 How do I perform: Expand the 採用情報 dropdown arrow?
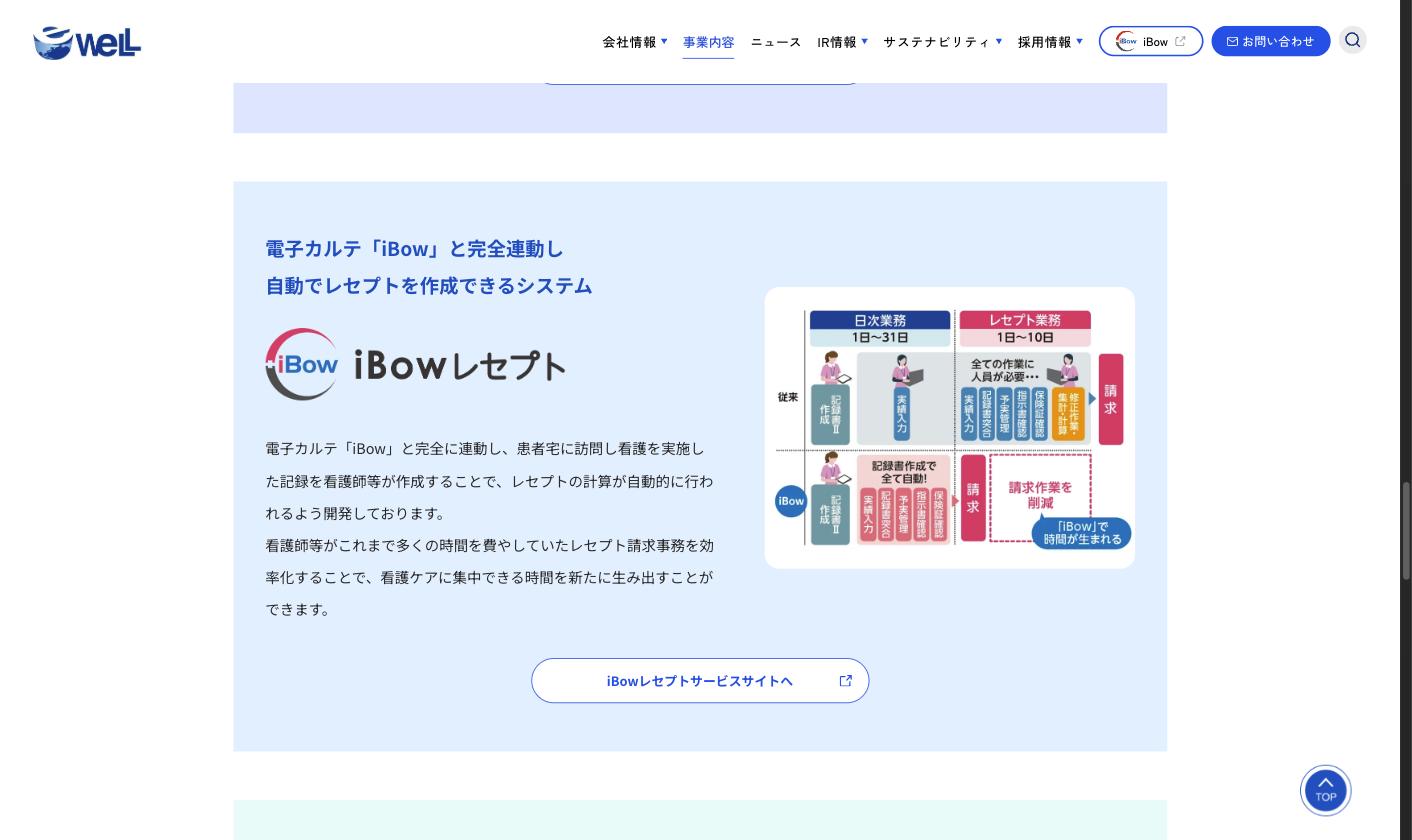(1079, 41)
